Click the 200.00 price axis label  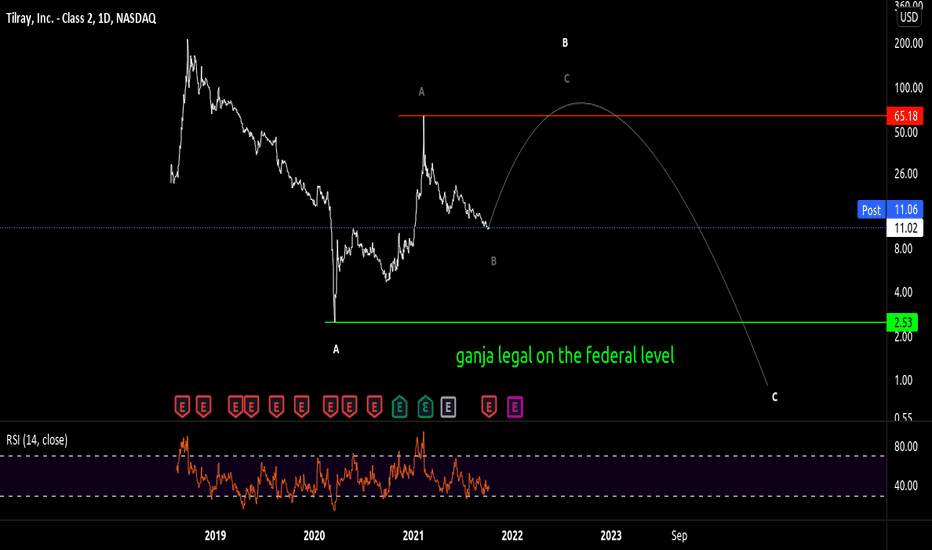click(909, 44)
